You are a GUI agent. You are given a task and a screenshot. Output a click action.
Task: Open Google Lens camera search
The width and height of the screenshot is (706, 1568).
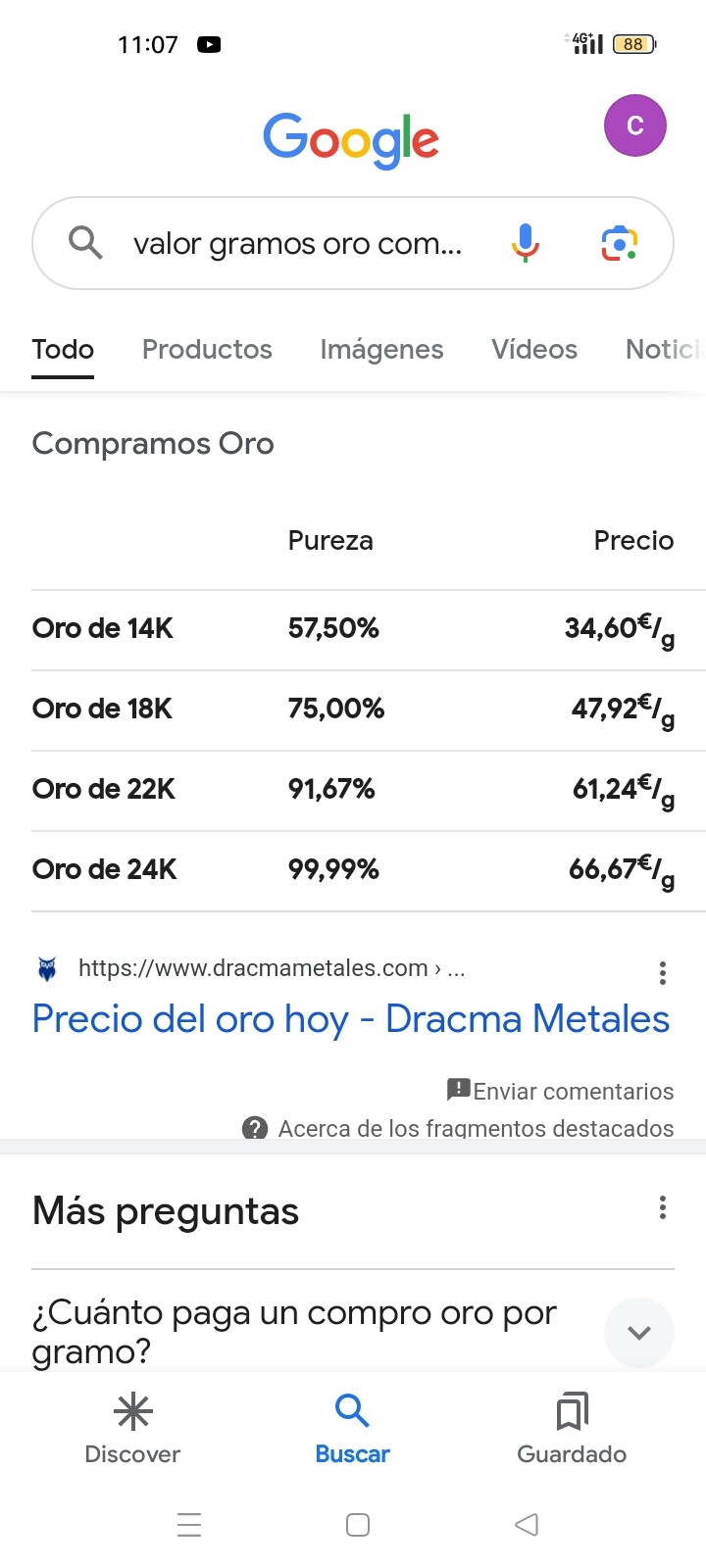[619, 243]
